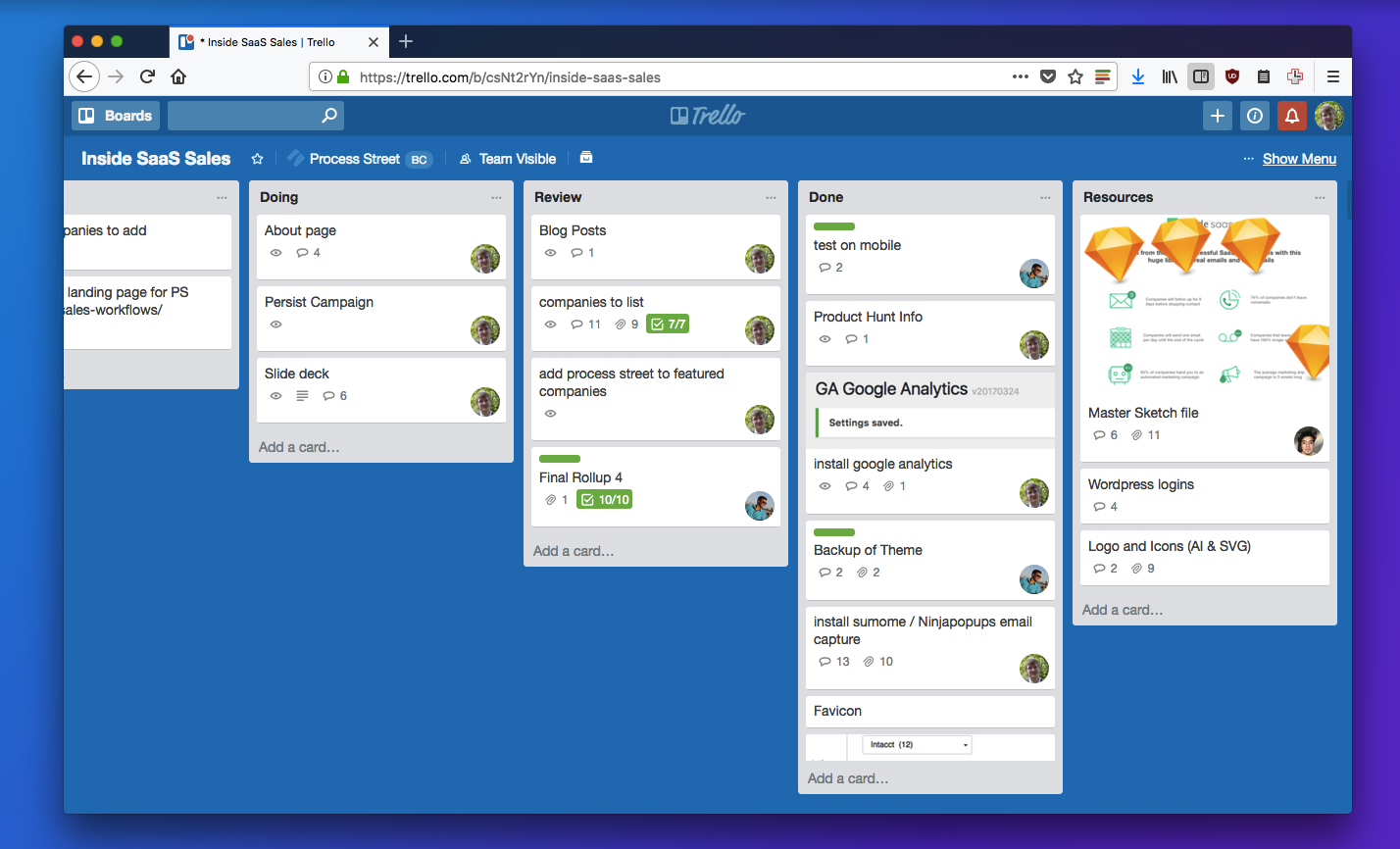Screen dimensions: 1400x849
Task: Click the watch eye on Blog Posts card
Action: pos(550,253)
